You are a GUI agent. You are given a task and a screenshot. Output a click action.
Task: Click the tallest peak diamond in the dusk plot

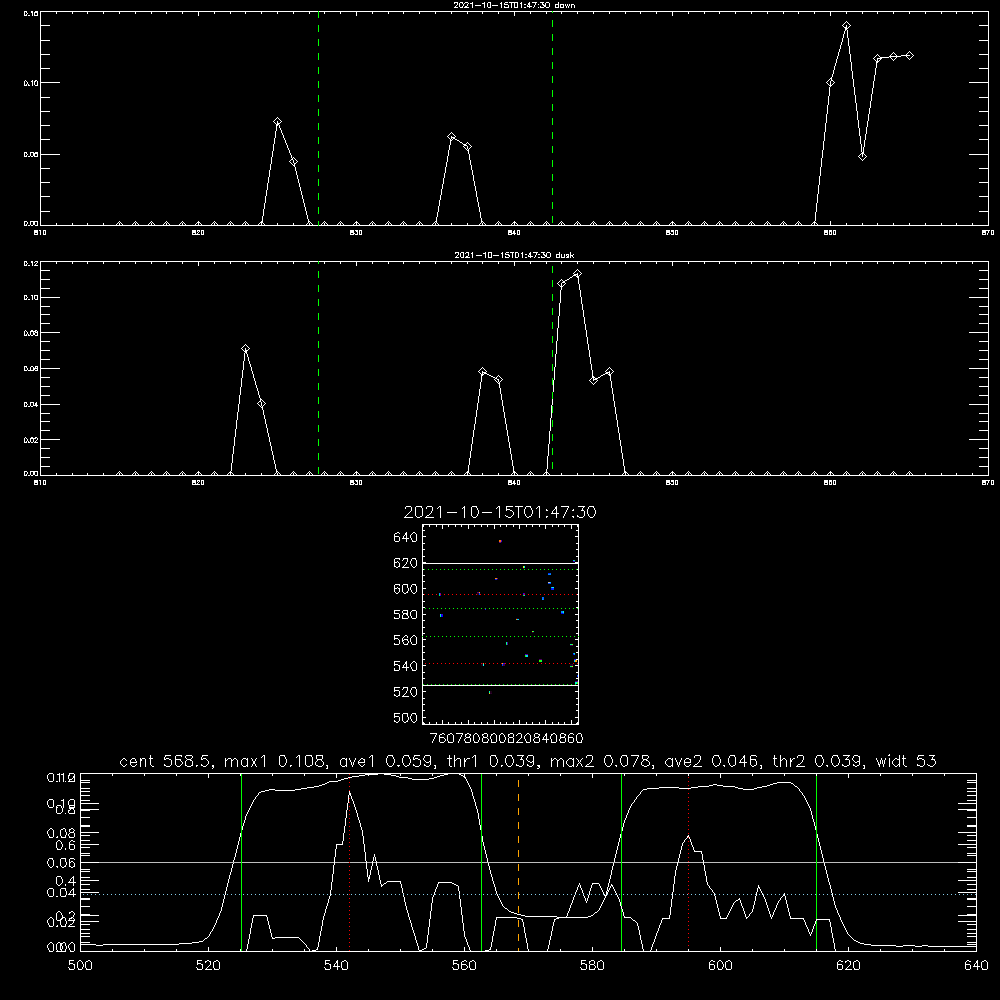pyautogui.click(x=577, y=274)
